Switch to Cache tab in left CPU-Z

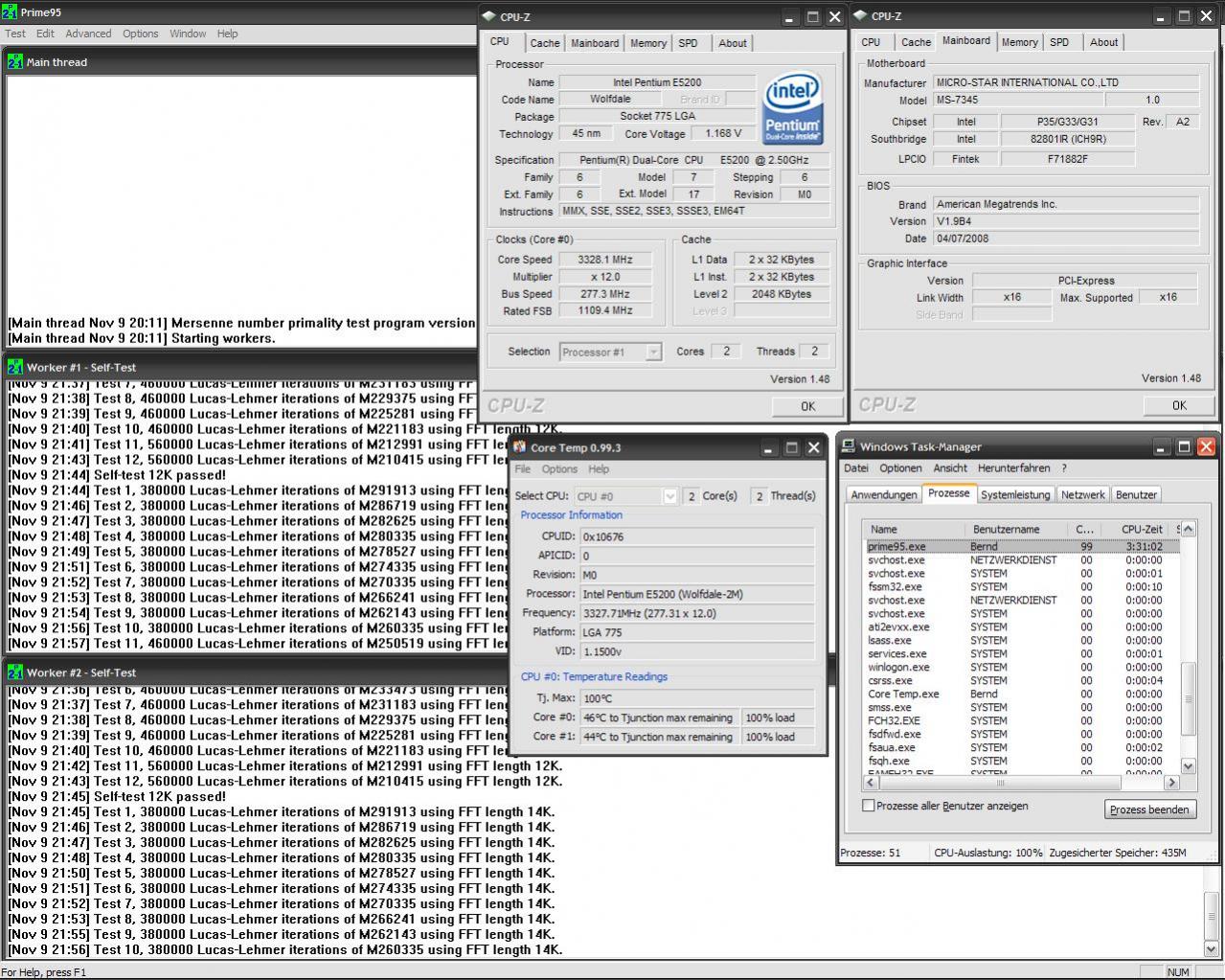coord(545,43)
